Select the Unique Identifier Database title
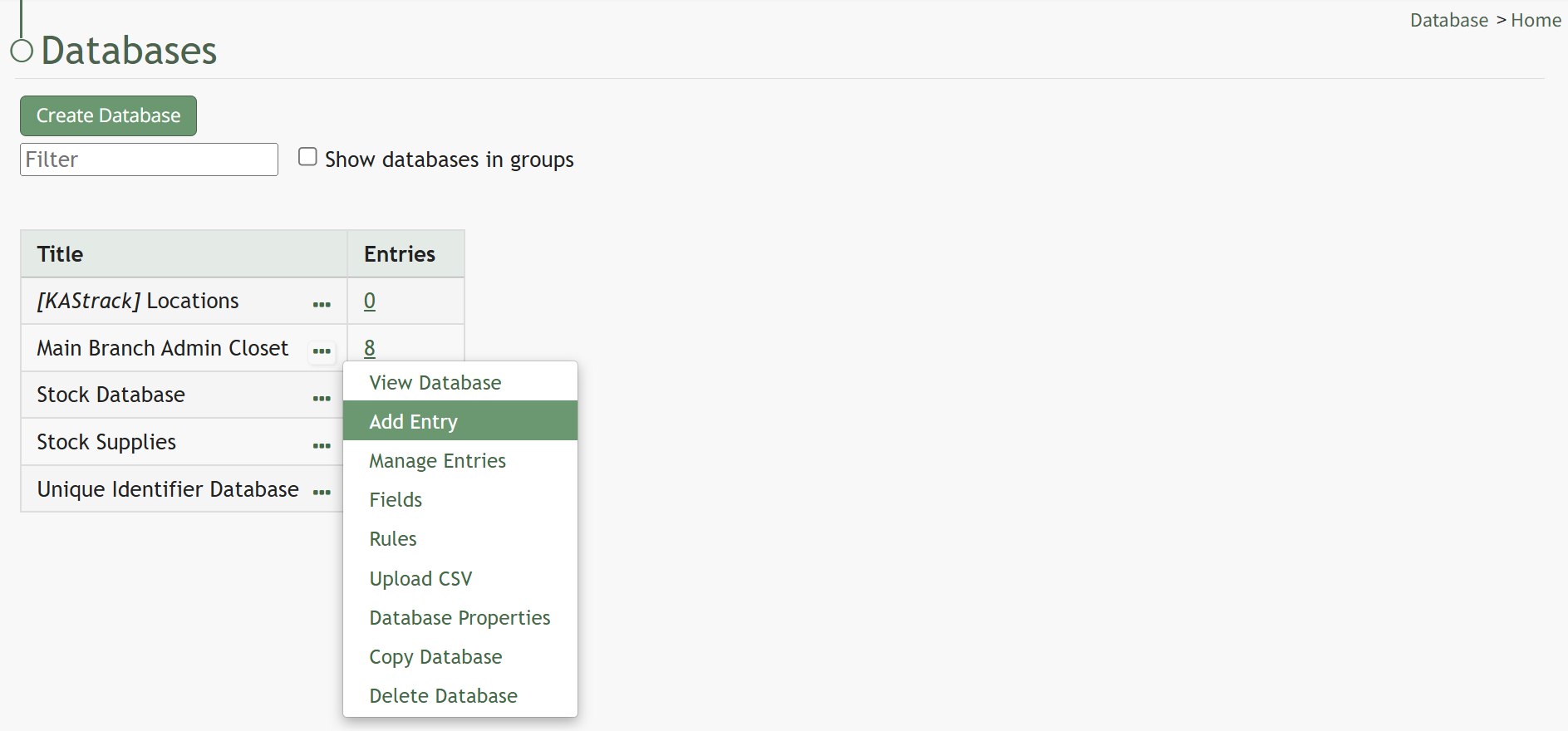 coord(168,489)
